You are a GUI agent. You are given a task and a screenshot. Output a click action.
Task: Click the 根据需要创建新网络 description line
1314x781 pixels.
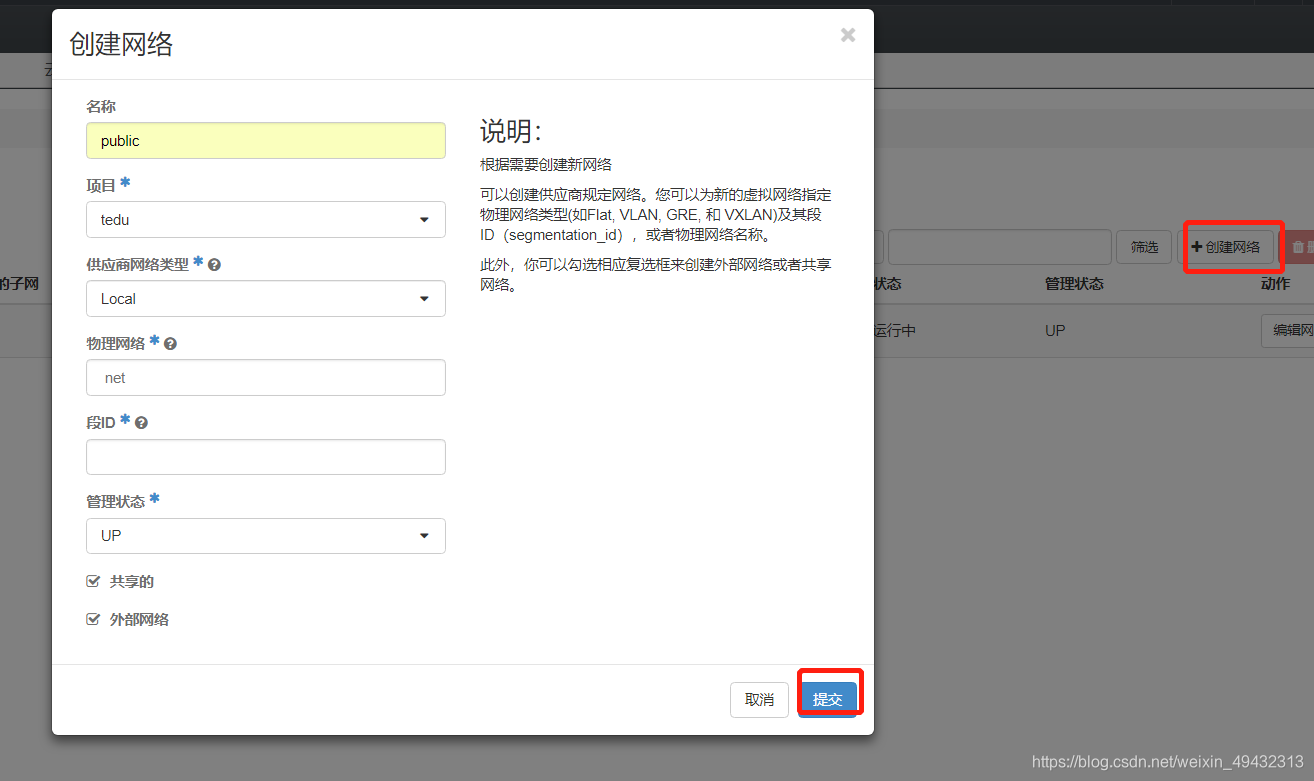tap(546, 164)
